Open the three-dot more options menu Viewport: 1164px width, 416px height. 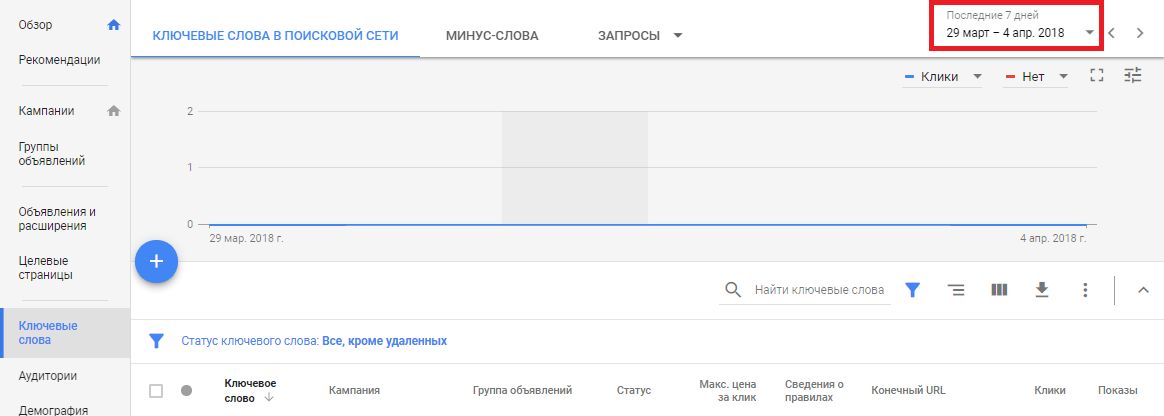coord(1085,290)
